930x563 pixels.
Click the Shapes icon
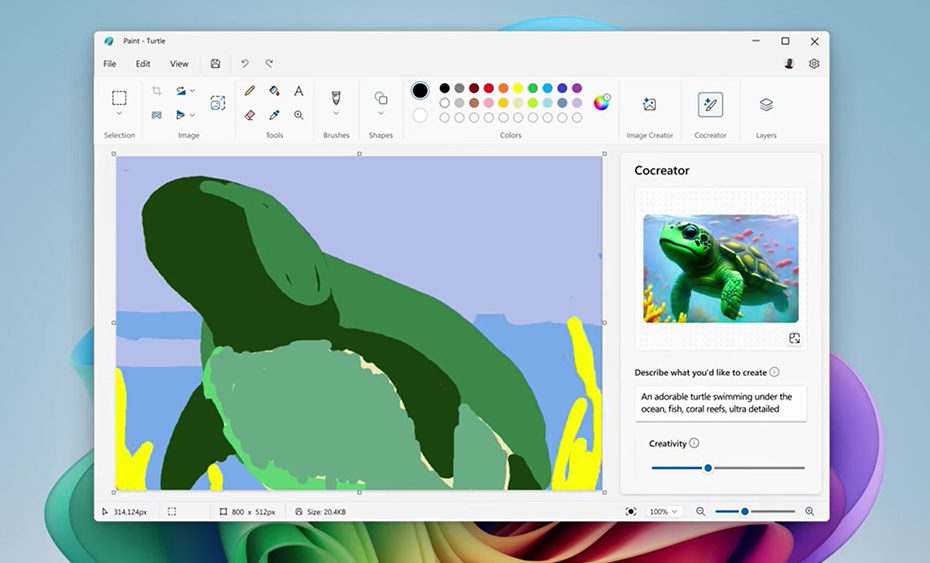click(x=381, y=97)
